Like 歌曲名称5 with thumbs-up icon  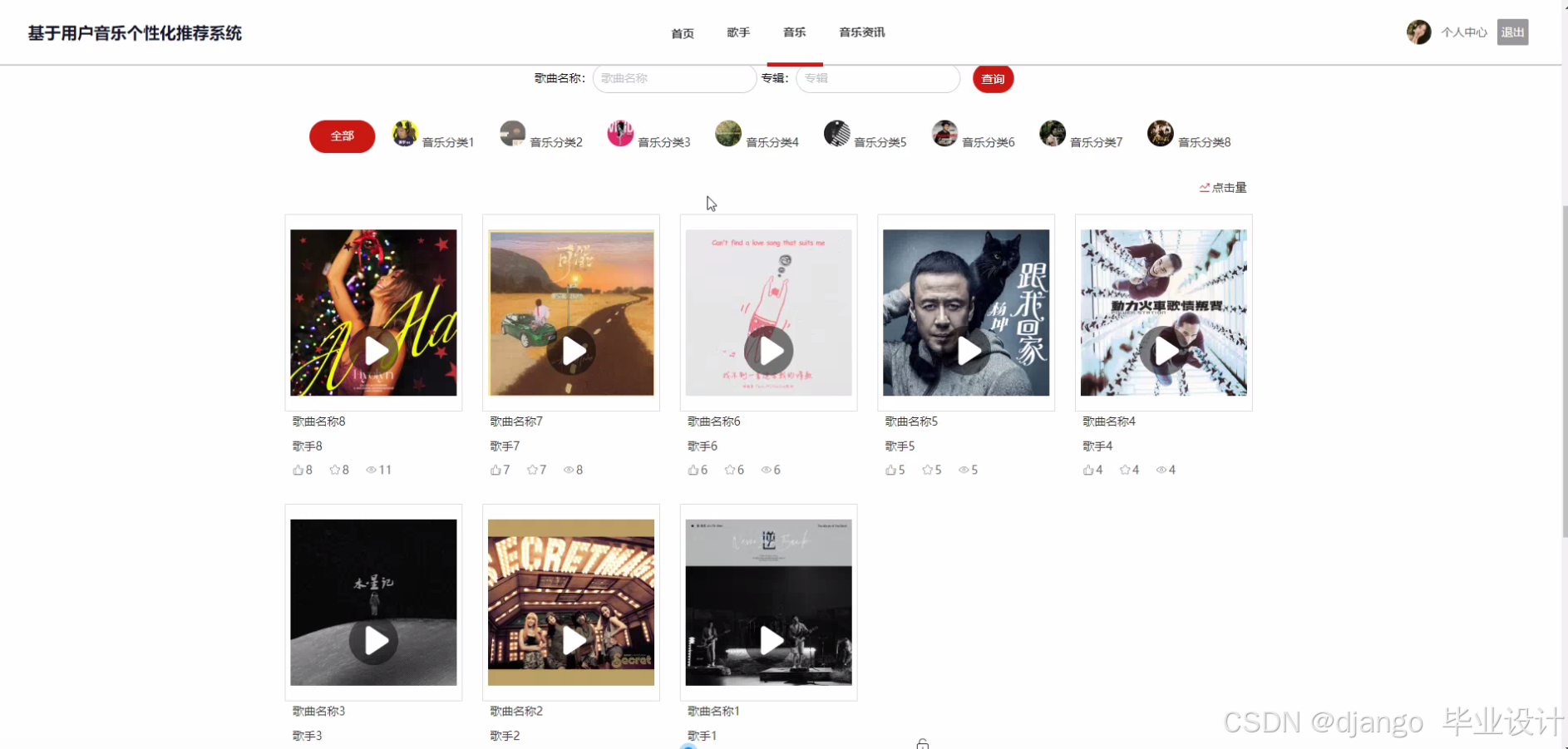(890, 470)
